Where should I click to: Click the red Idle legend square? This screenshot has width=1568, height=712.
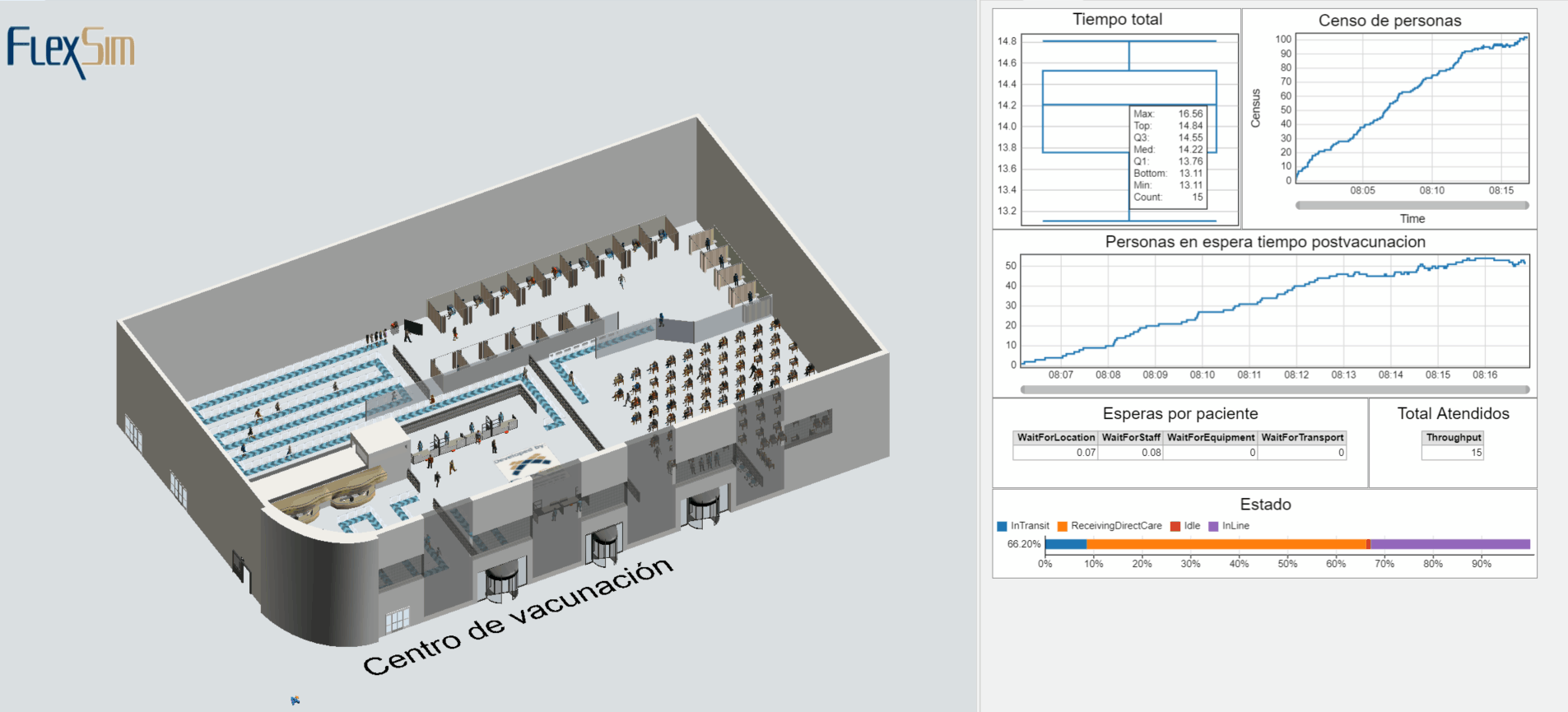(1175, 526)
